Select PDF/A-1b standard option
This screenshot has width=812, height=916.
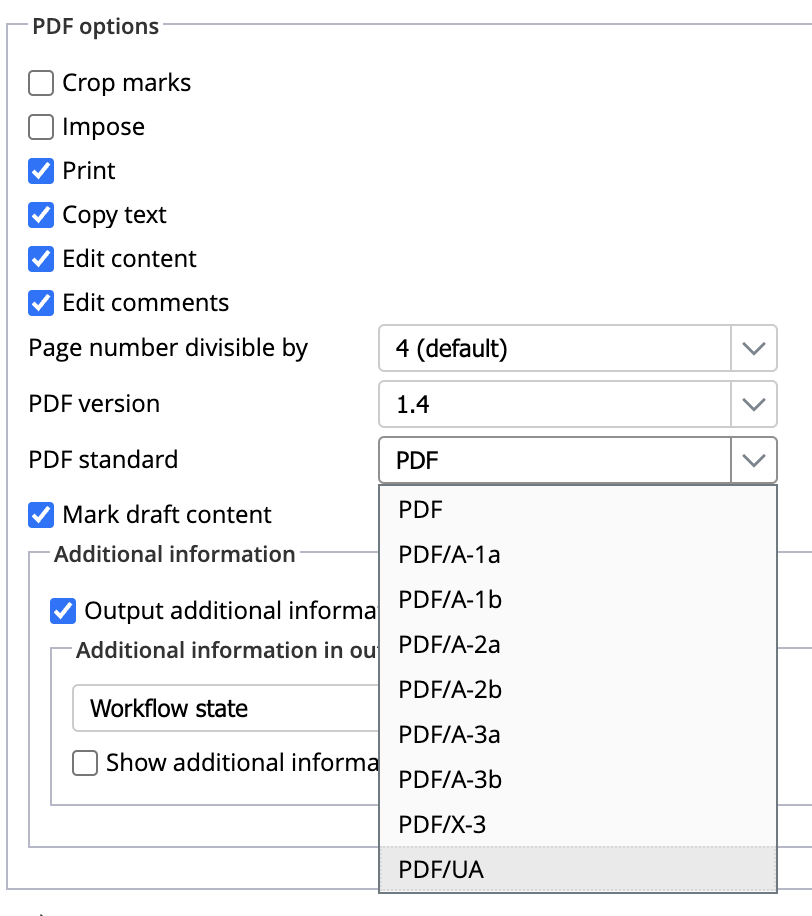point(449,600)
